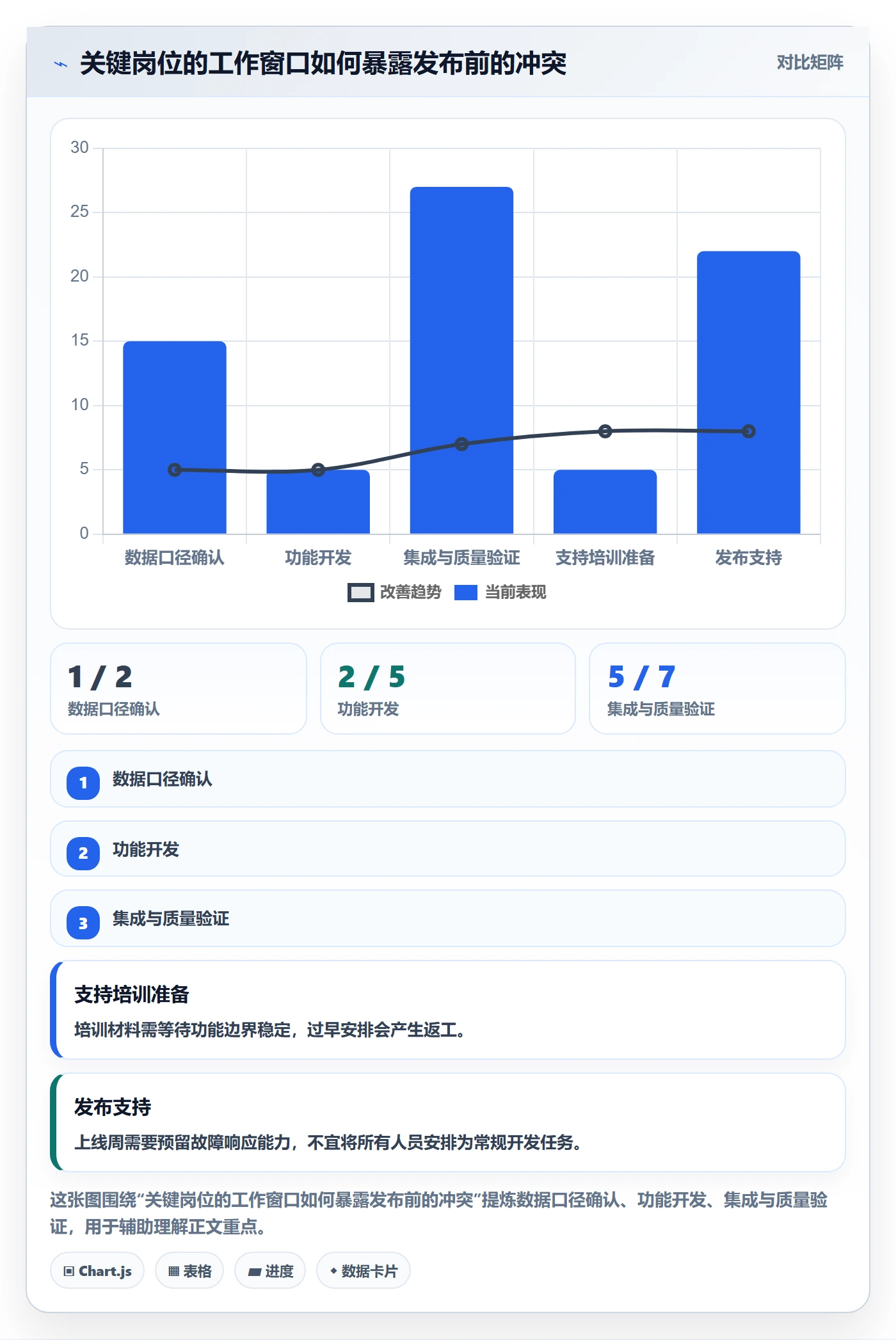Open list row 集成与质量验证

448,918
